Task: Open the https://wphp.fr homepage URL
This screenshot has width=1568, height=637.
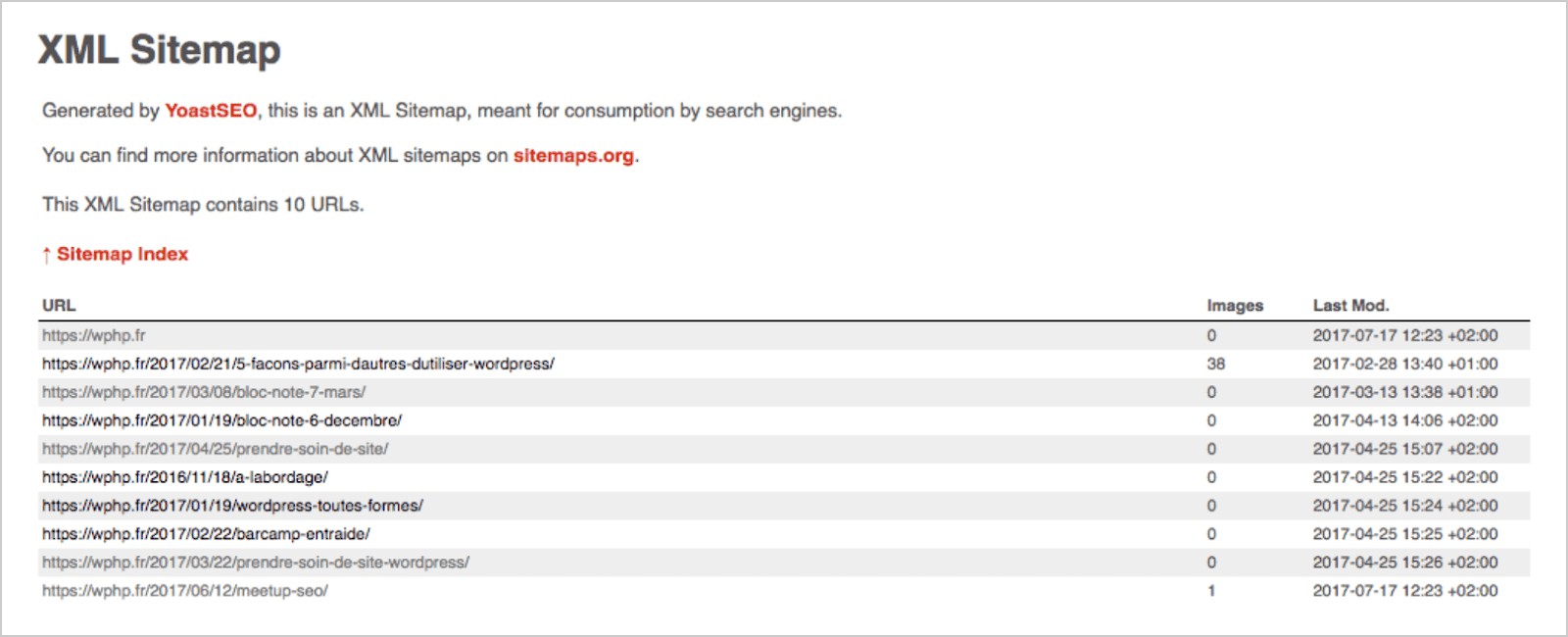Action: 94,335
